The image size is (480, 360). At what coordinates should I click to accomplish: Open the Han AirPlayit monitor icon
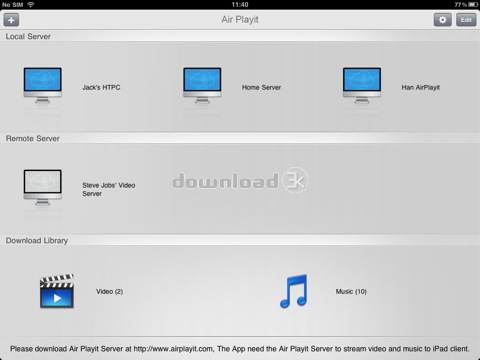click(362, 85)
